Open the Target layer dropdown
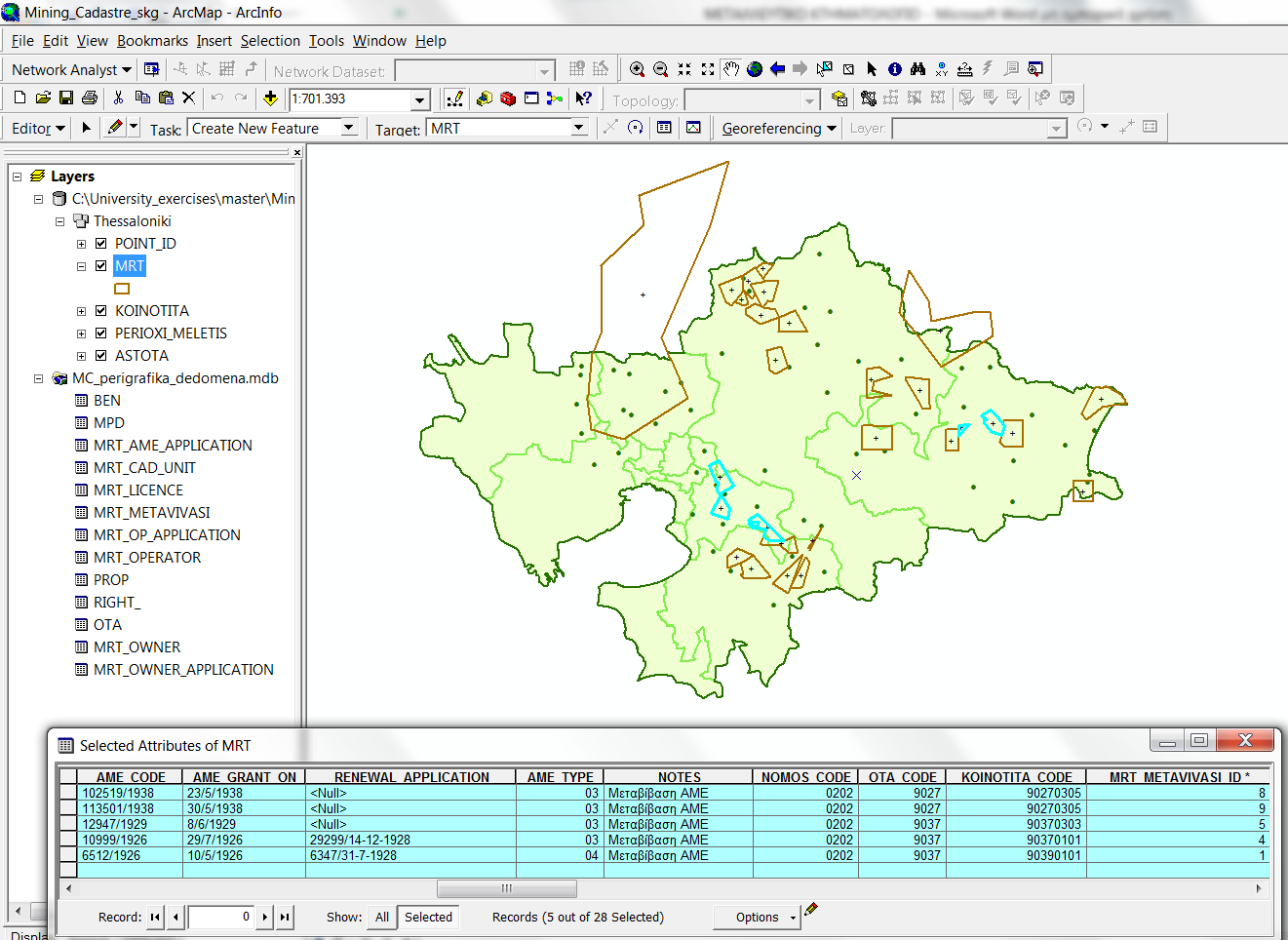Image resolution: width=1288 pixels, height=940 pixels. 579,128
